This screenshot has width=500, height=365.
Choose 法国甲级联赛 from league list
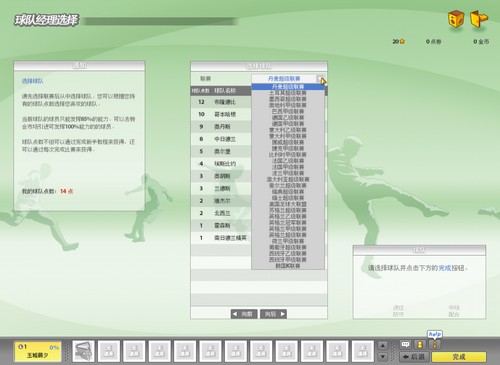[288, 167]
